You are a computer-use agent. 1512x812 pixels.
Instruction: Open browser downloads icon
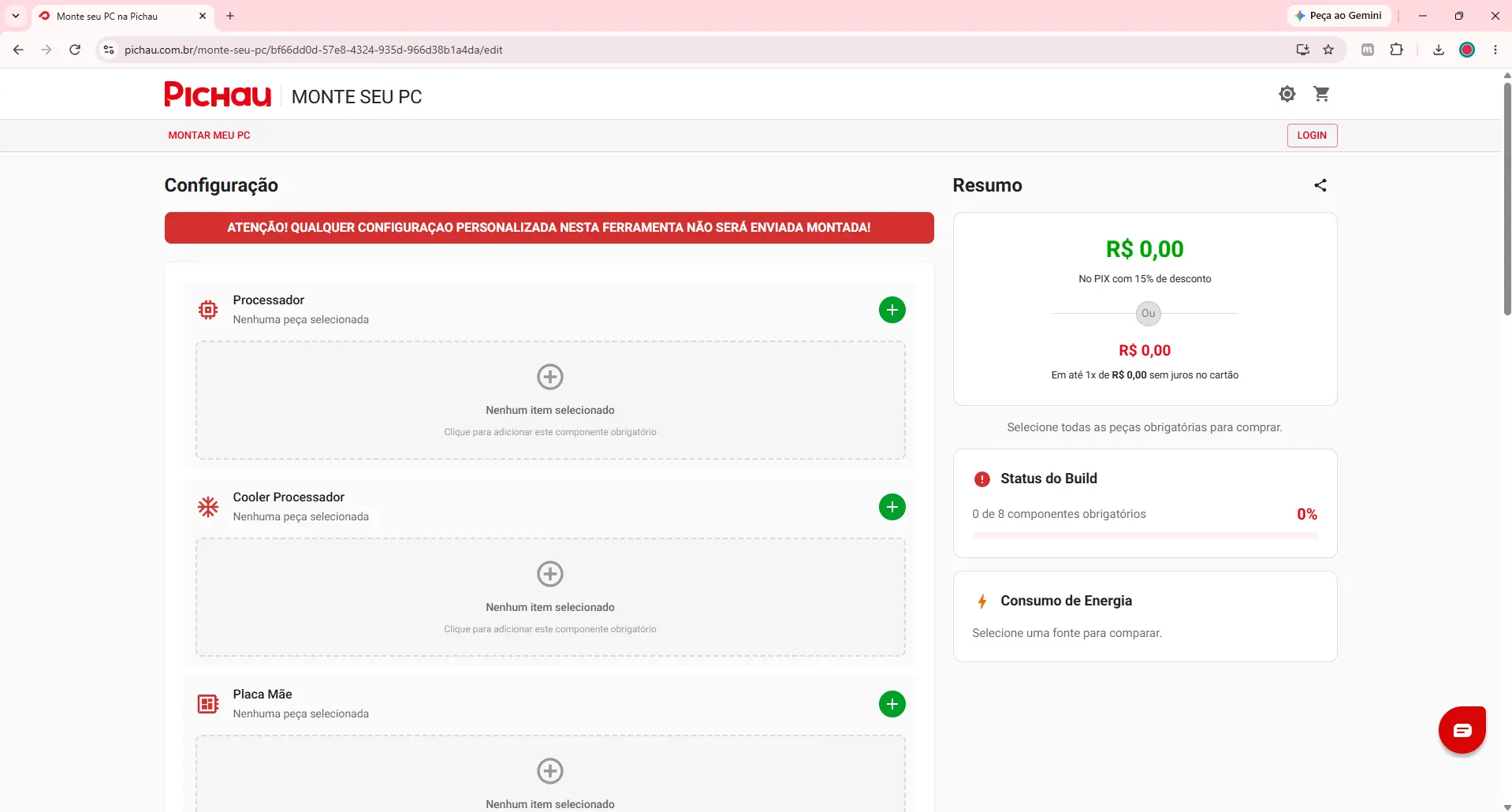click(x=1439, y=50)
